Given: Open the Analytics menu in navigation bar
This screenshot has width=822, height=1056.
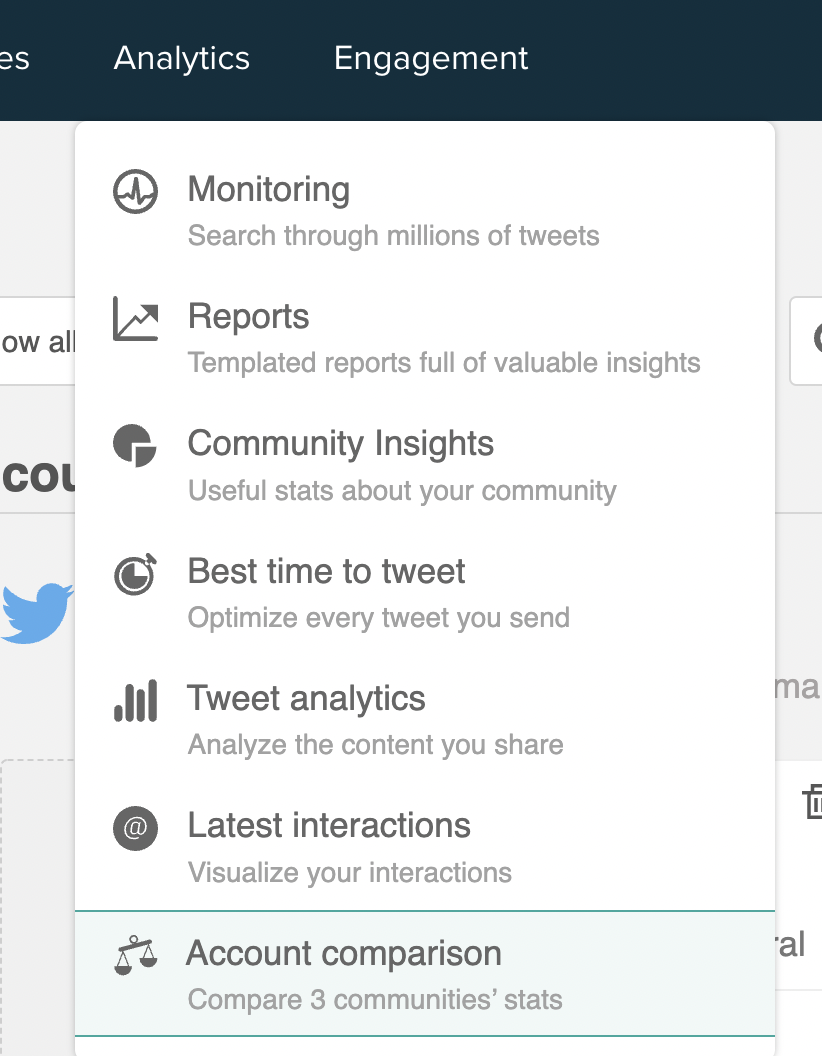Looking at the screenshot, I should click(182, 58).
